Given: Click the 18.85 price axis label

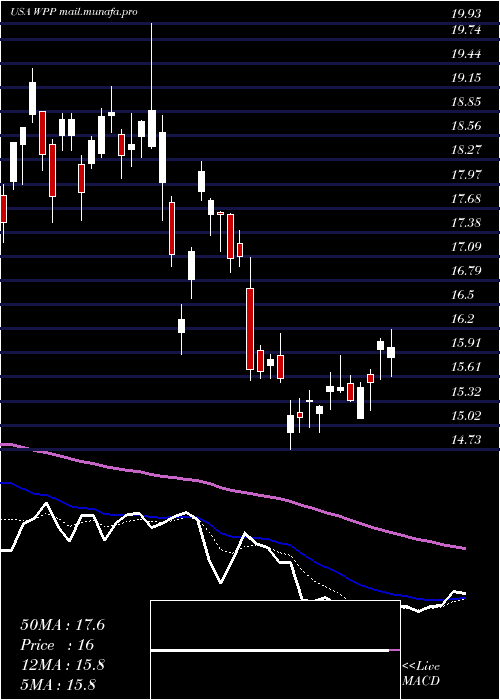Looking at the screenshot, I should click(x=466, y=102).
